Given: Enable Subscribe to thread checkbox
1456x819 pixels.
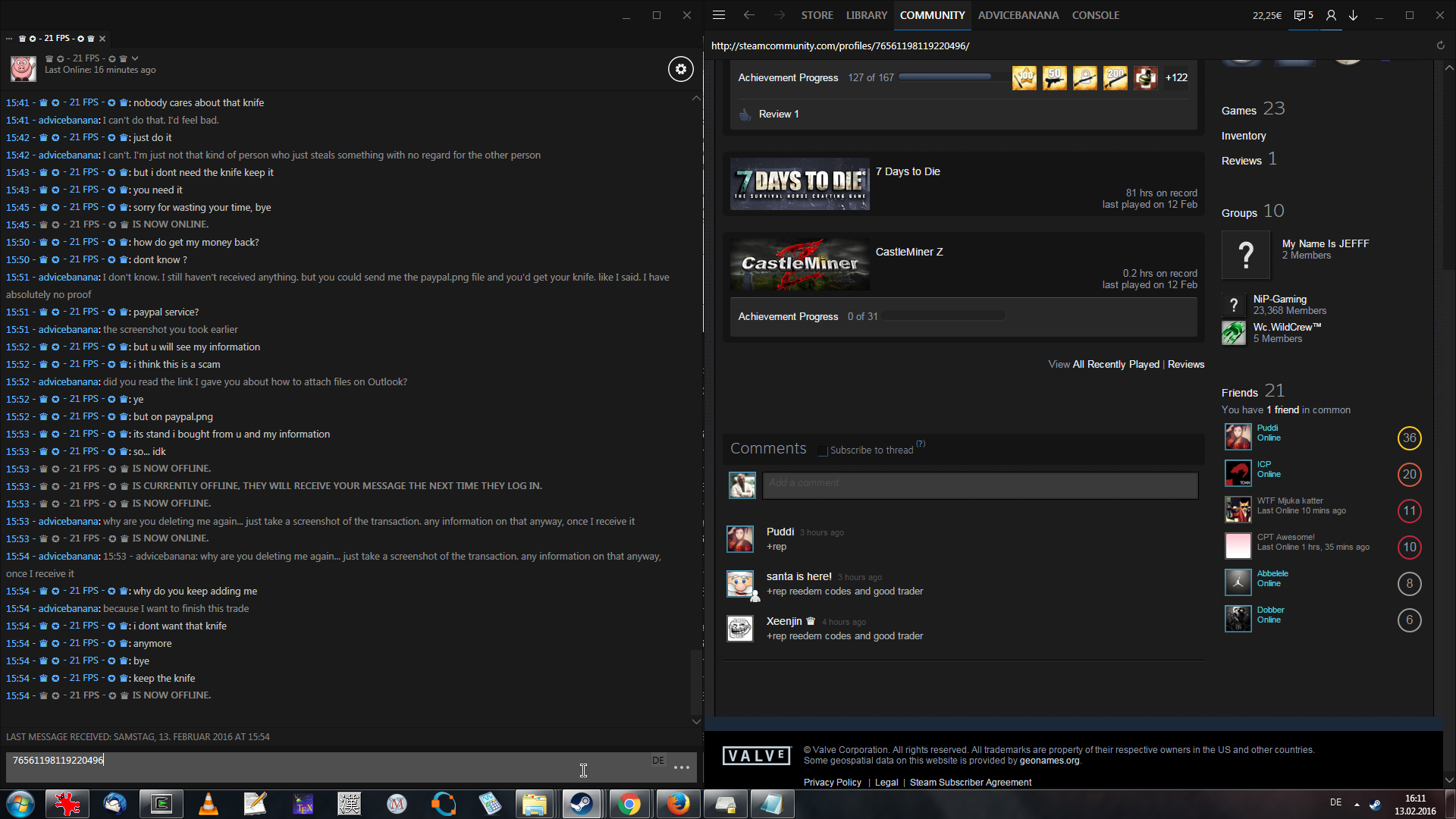Looking at the screenshot, I should click(x=823, y=450).
